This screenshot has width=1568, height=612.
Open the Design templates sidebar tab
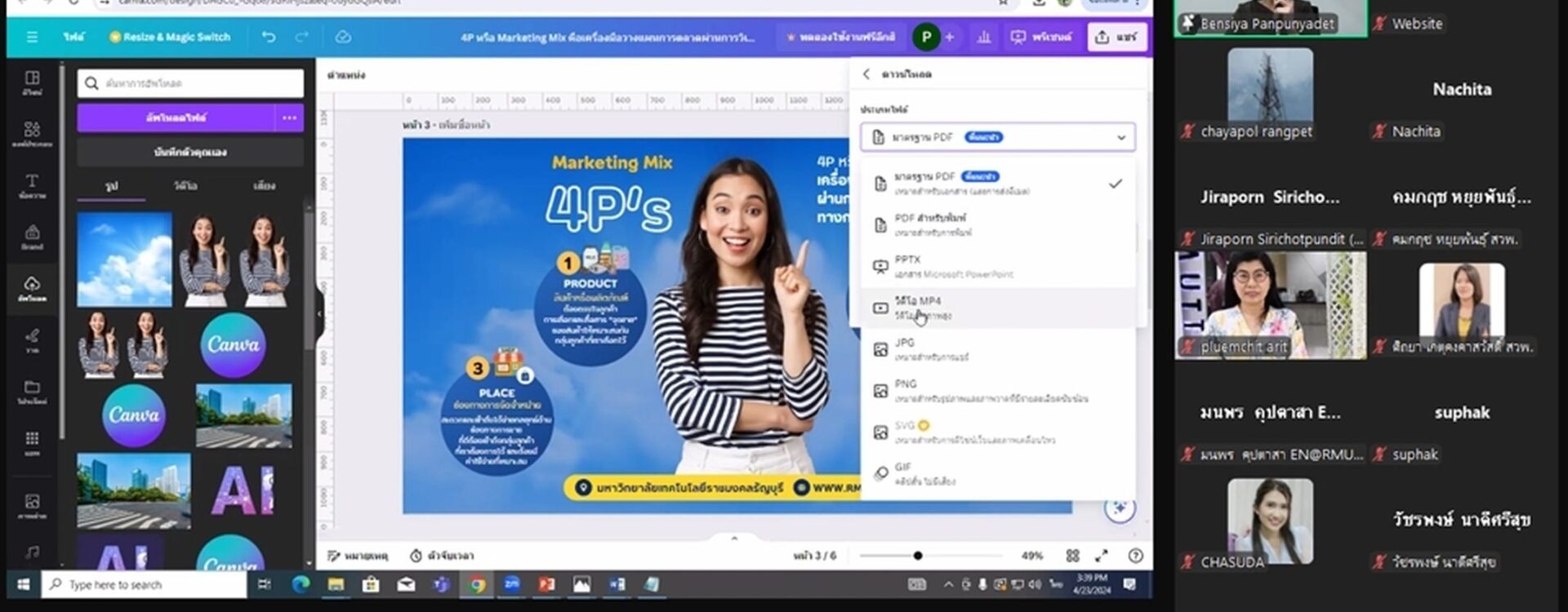click(x=32, y=82)
